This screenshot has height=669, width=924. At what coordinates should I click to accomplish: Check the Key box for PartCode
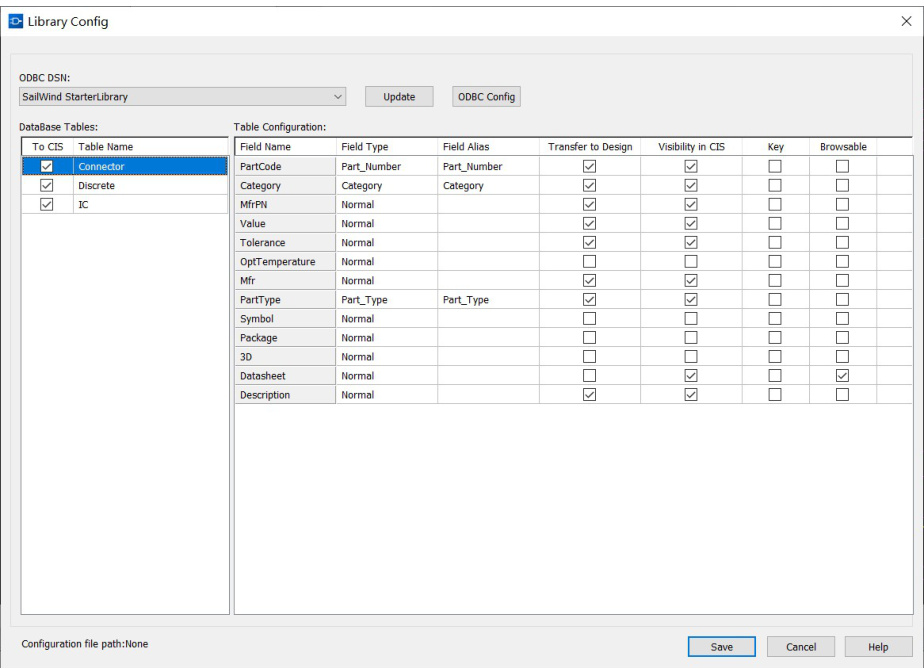[x=774, y=166]
